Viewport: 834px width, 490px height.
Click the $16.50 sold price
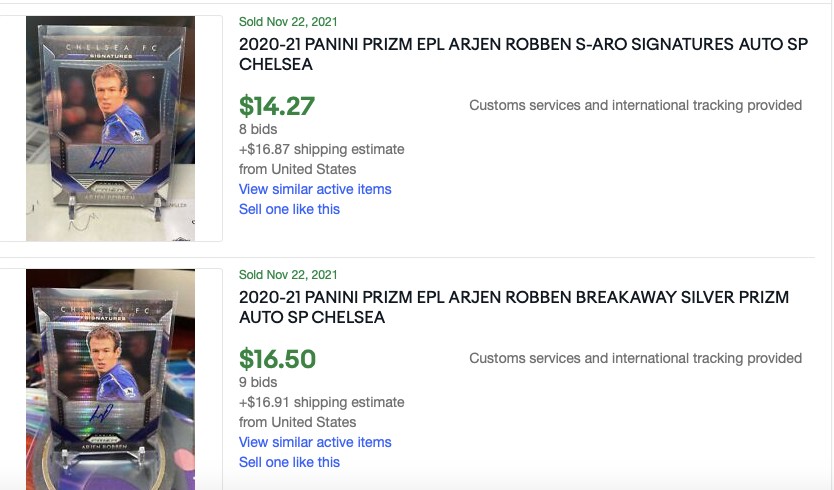coord(278,358)
